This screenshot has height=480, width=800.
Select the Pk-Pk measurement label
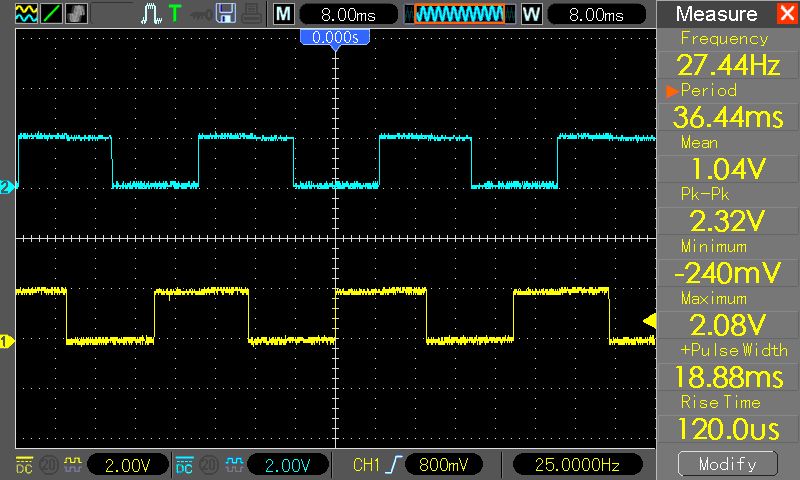(x=705, y=194)
